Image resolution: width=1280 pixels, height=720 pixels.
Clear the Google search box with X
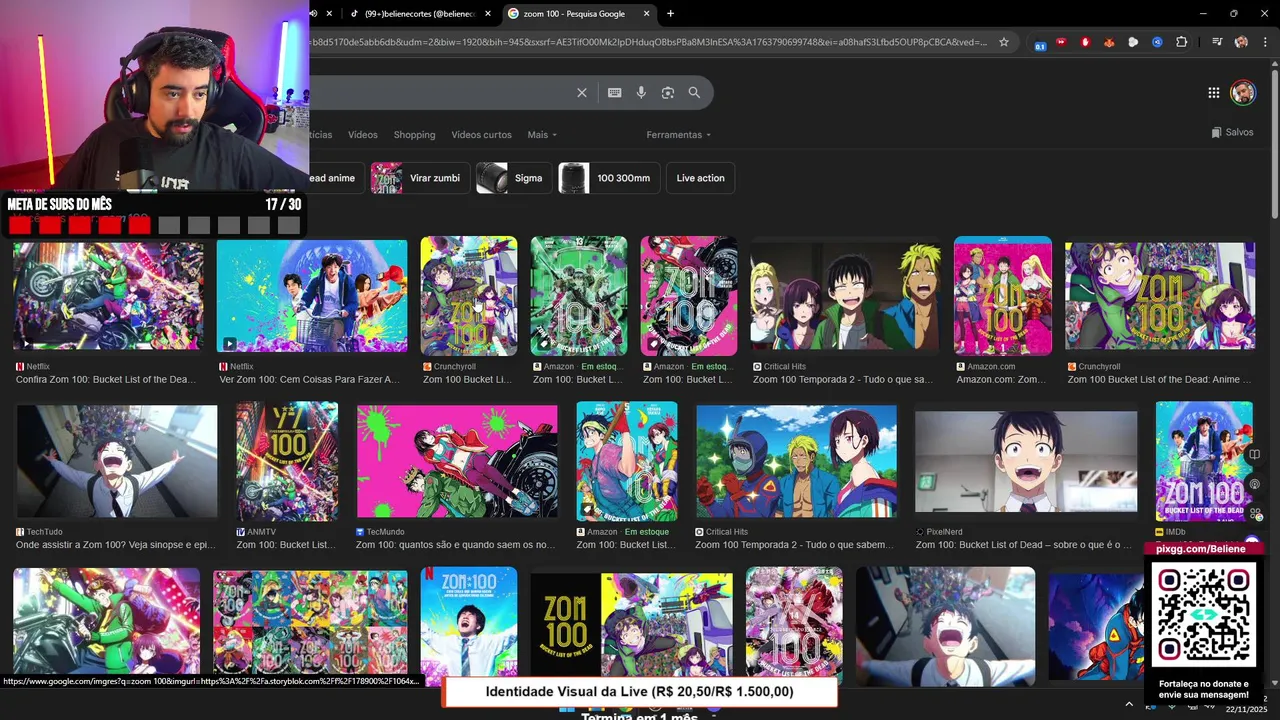[x=582, y=93]
